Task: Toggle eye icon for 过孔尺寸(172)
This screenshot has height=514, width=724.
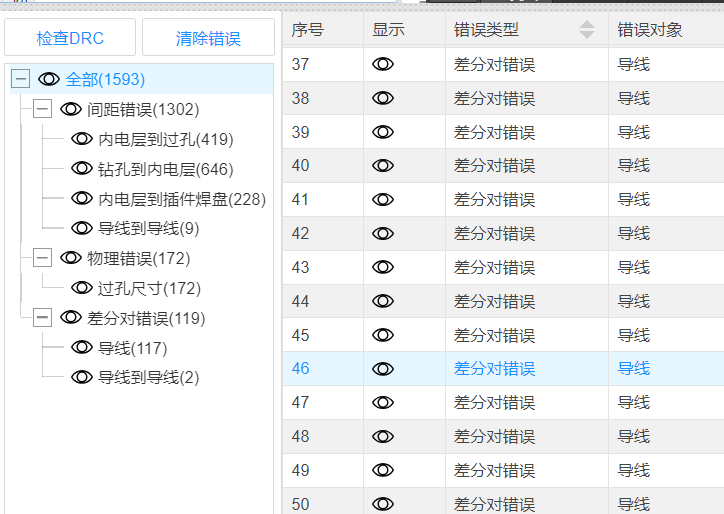Action: [x=82, y=288]
